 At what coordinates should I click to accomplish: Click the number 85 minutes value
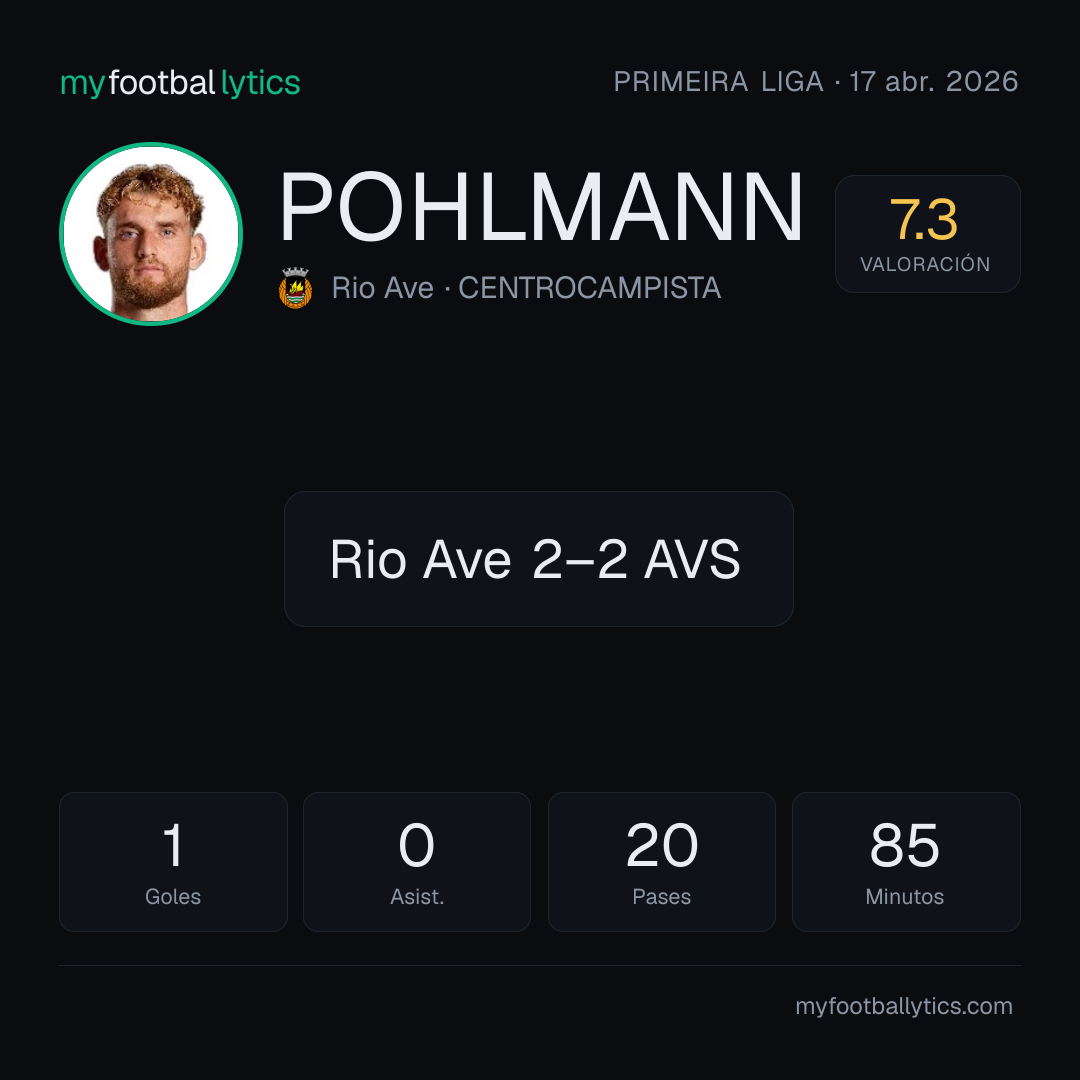(x=904, y=845)
